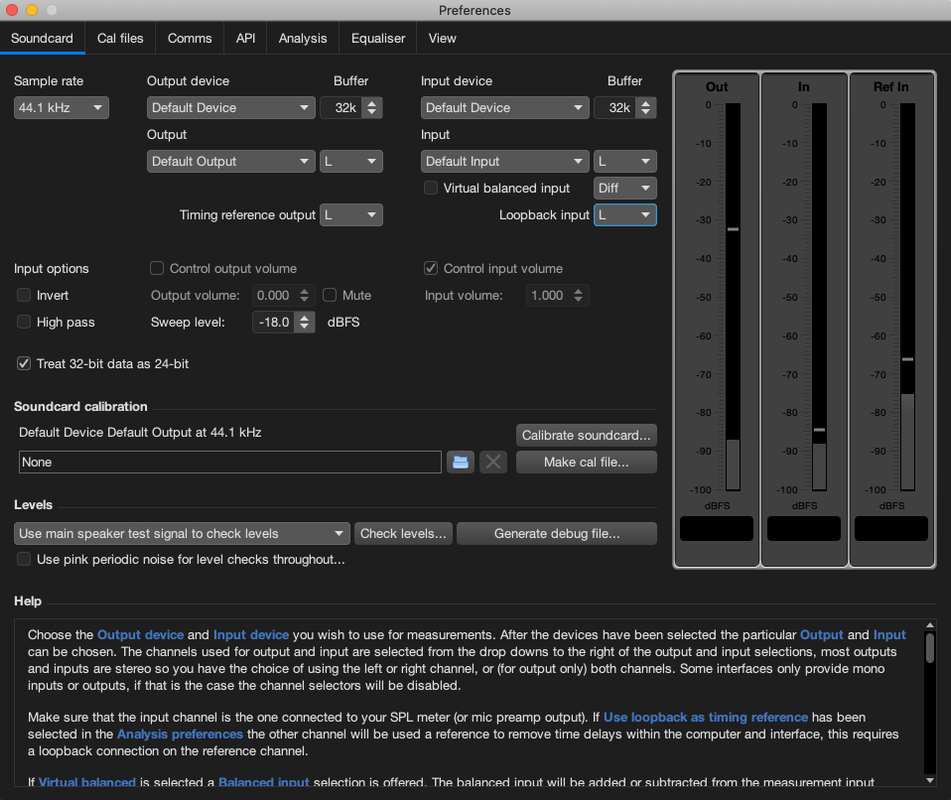Open the Default Input dropdown

pyautogui.click(x=505, y=161)
